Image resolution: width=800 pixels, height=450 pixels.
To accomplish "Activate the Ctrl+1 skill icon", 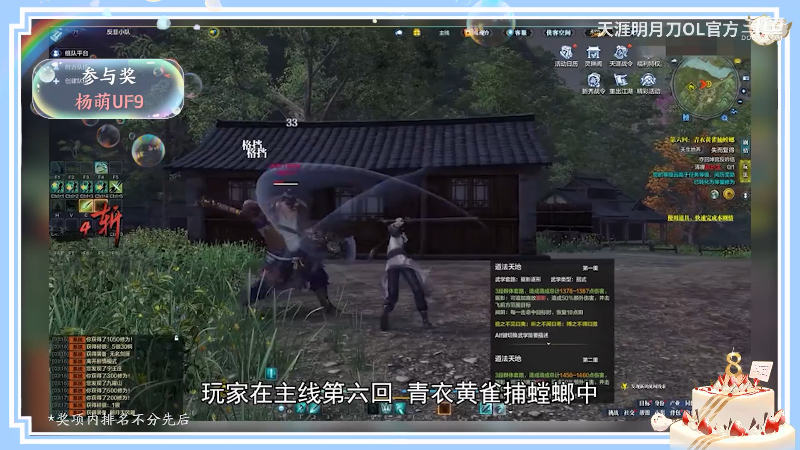I will pos(57,187).
